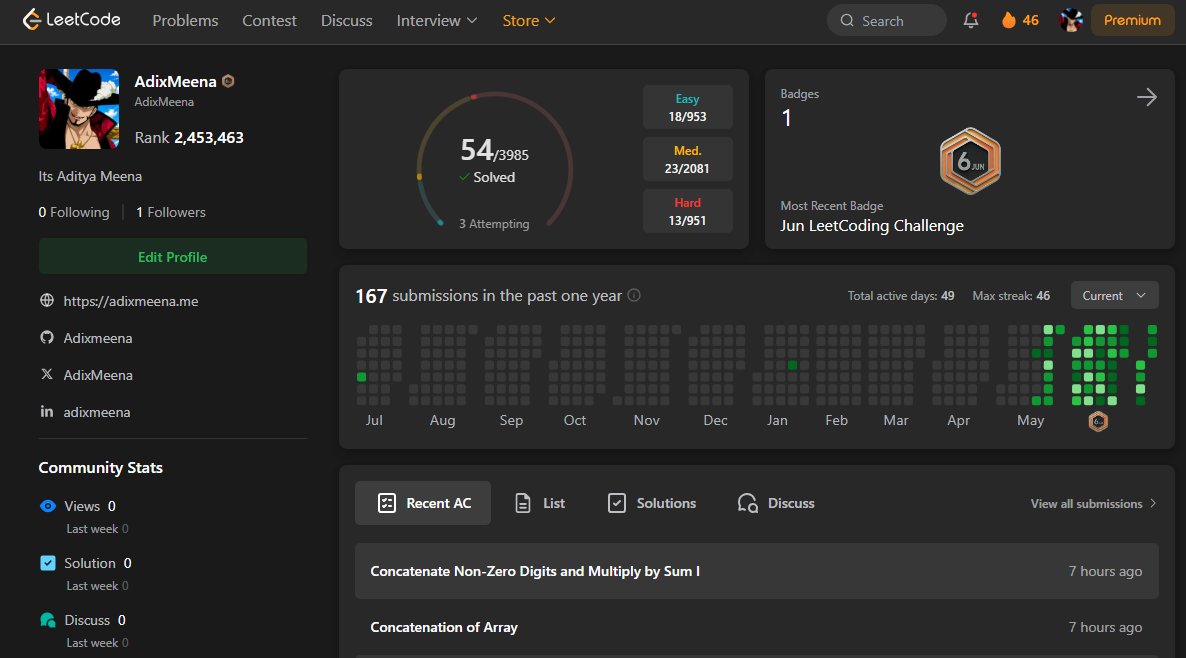1186x658 pixels.
Task: Click 1 Followers
Action: (171, 213)
